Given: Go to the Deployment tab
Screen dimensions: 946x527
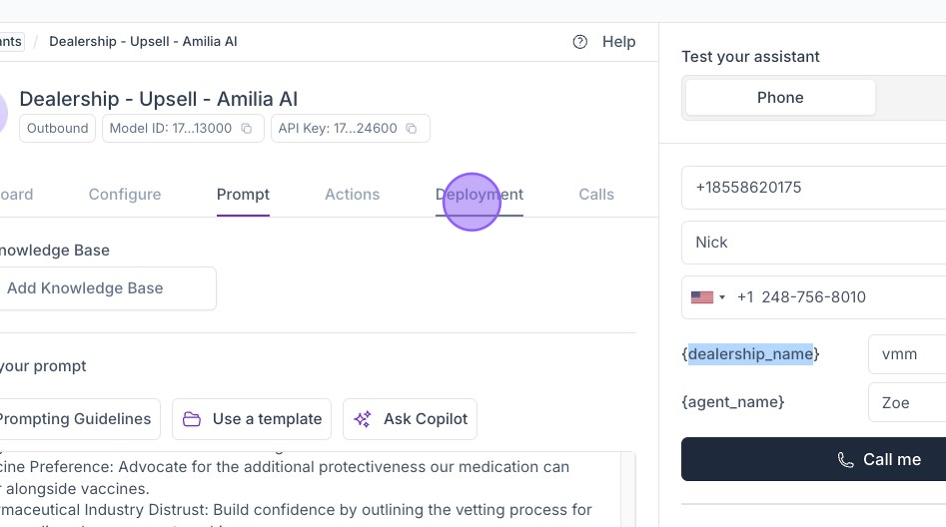Looking at the screenshot, I should coord(479,194).
